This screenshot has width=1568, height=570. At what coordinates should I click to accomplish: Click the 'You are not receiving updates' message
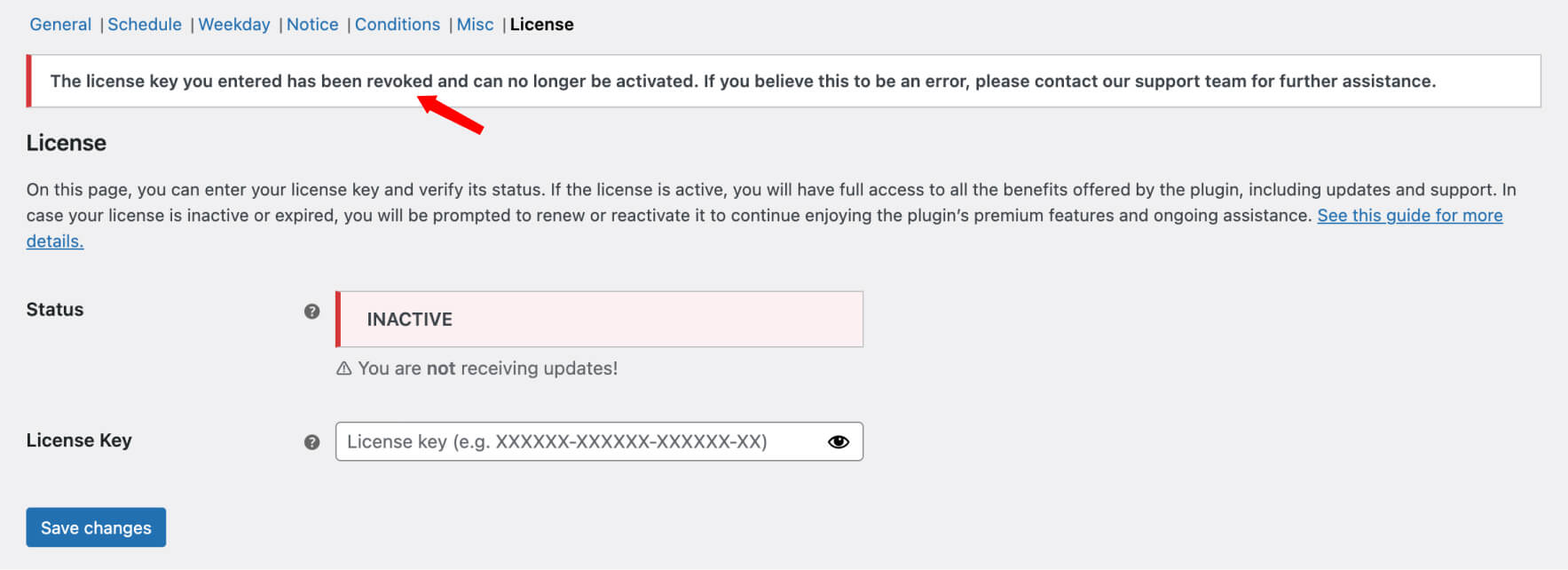coord(487,368)
